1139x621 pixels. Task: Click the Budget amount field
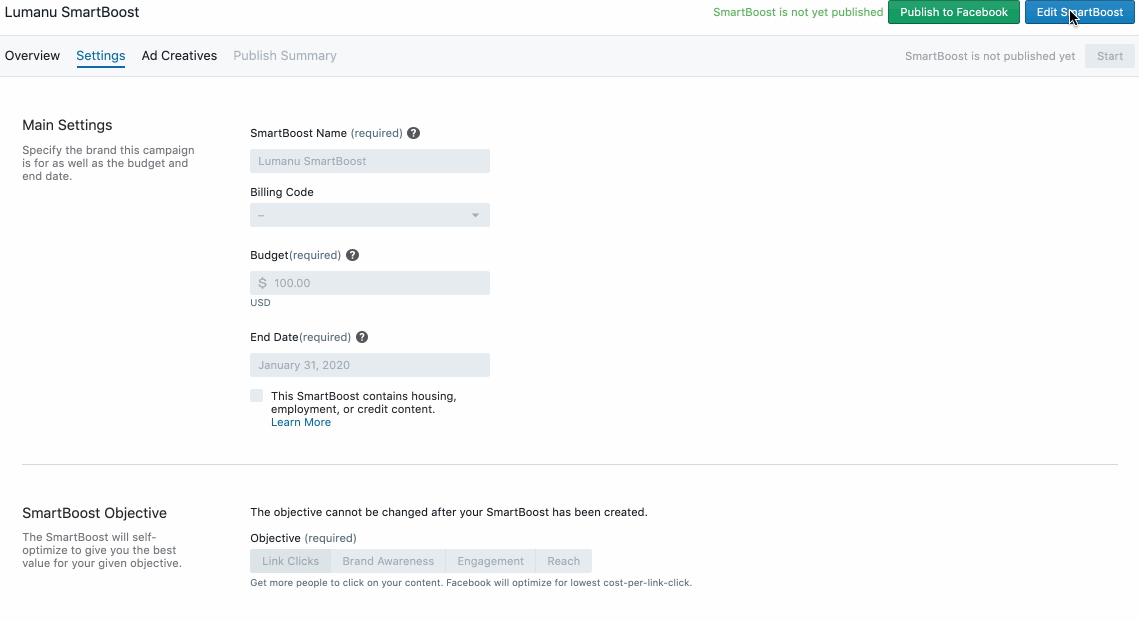[x=370, y=283]
